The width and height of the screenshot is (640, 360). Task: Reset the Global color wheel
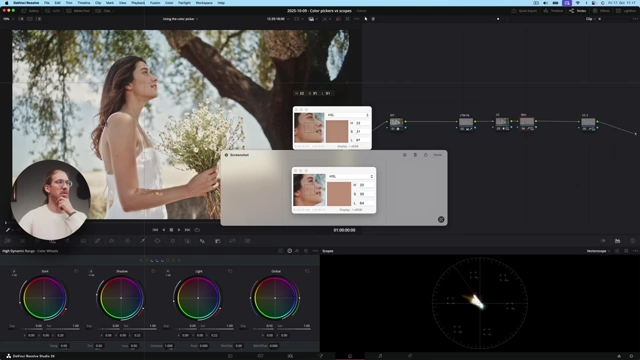pyautogui.click(x=307, y=271)
